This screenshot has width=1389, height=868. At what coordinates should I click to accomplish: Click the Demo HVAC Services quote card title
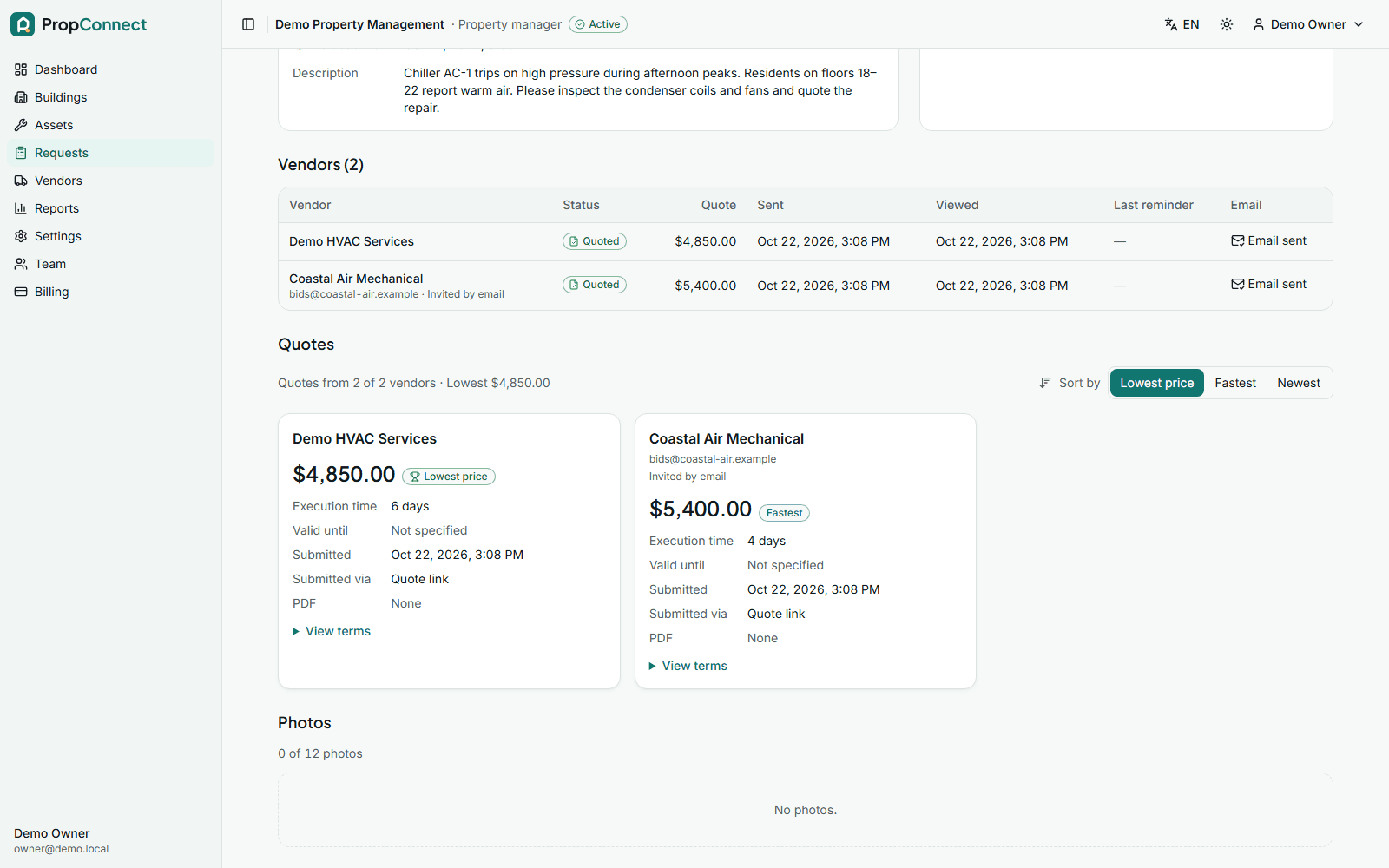click(x=365, y=438)
